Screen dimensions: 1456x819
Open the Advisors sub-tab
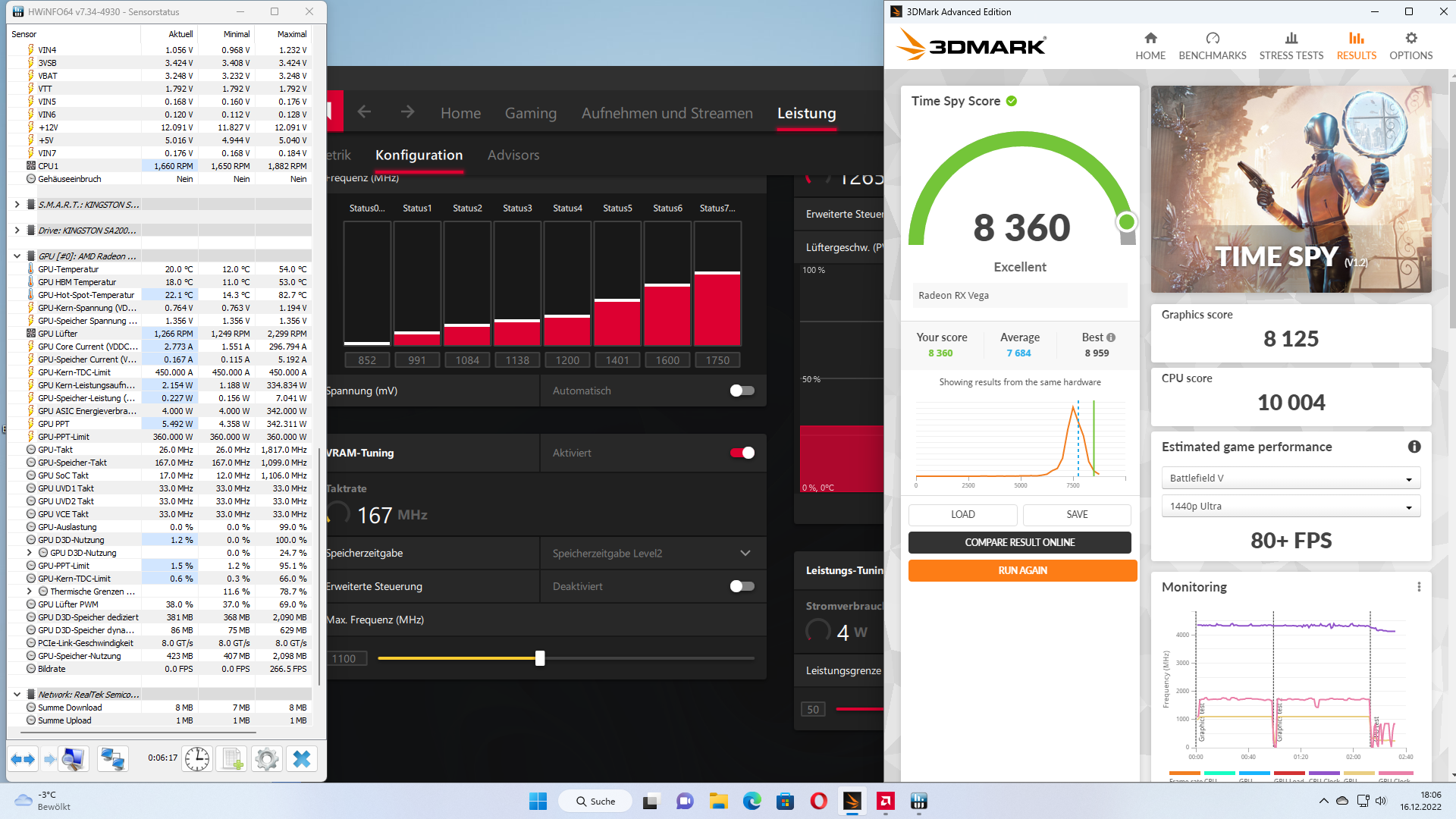click(513, 155)
